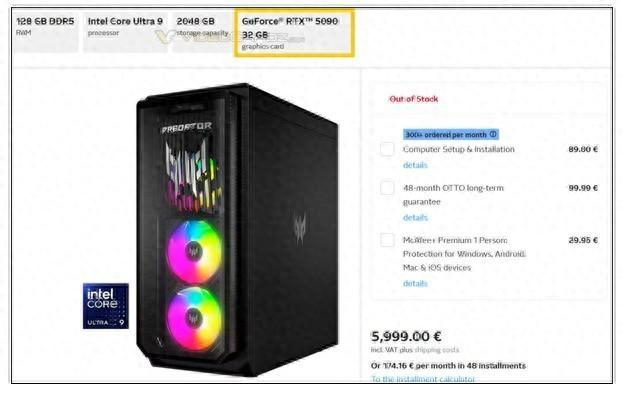This screenshot has height=400, width=623.
Task: Click the Predator PC product image
Action: coord(238,230)
